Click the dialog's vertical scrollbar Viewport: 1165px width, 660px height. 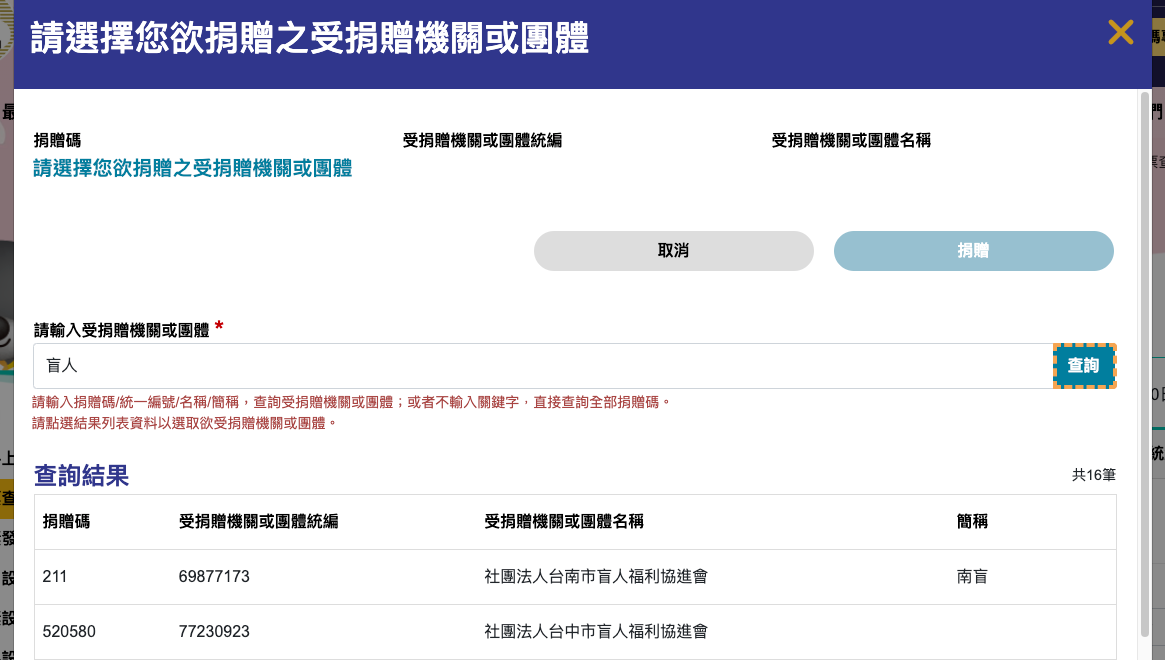pos(1144,360)
